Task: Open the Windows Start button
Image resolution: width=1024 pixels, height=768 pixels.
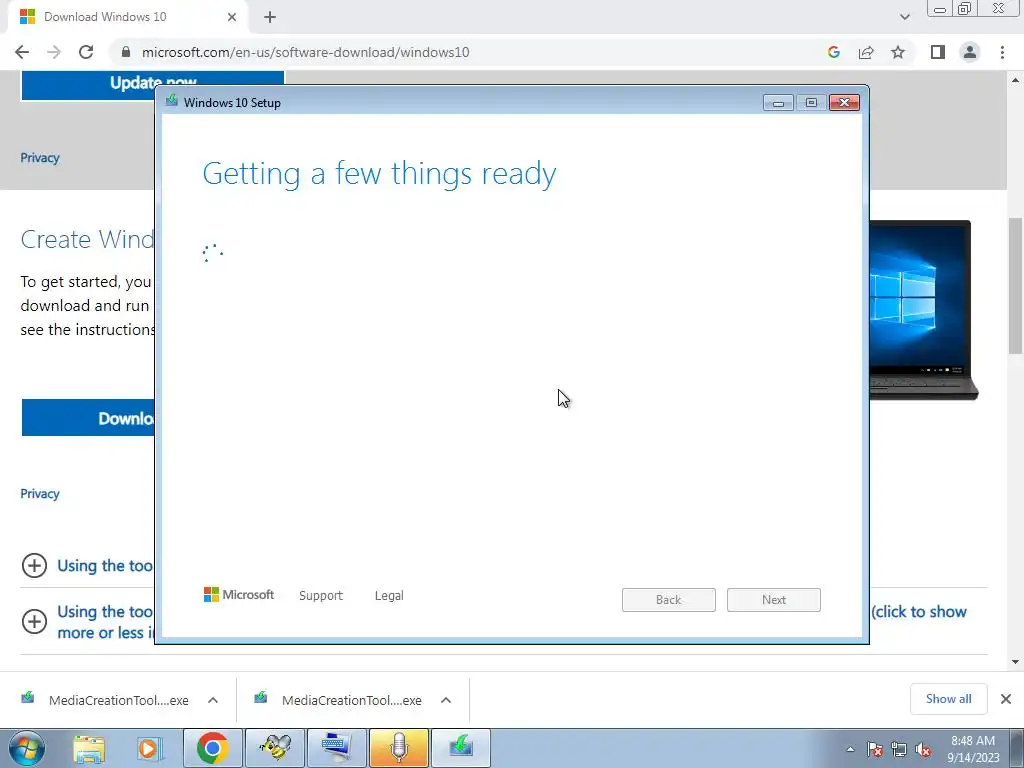Action: [x=27, y=748]
